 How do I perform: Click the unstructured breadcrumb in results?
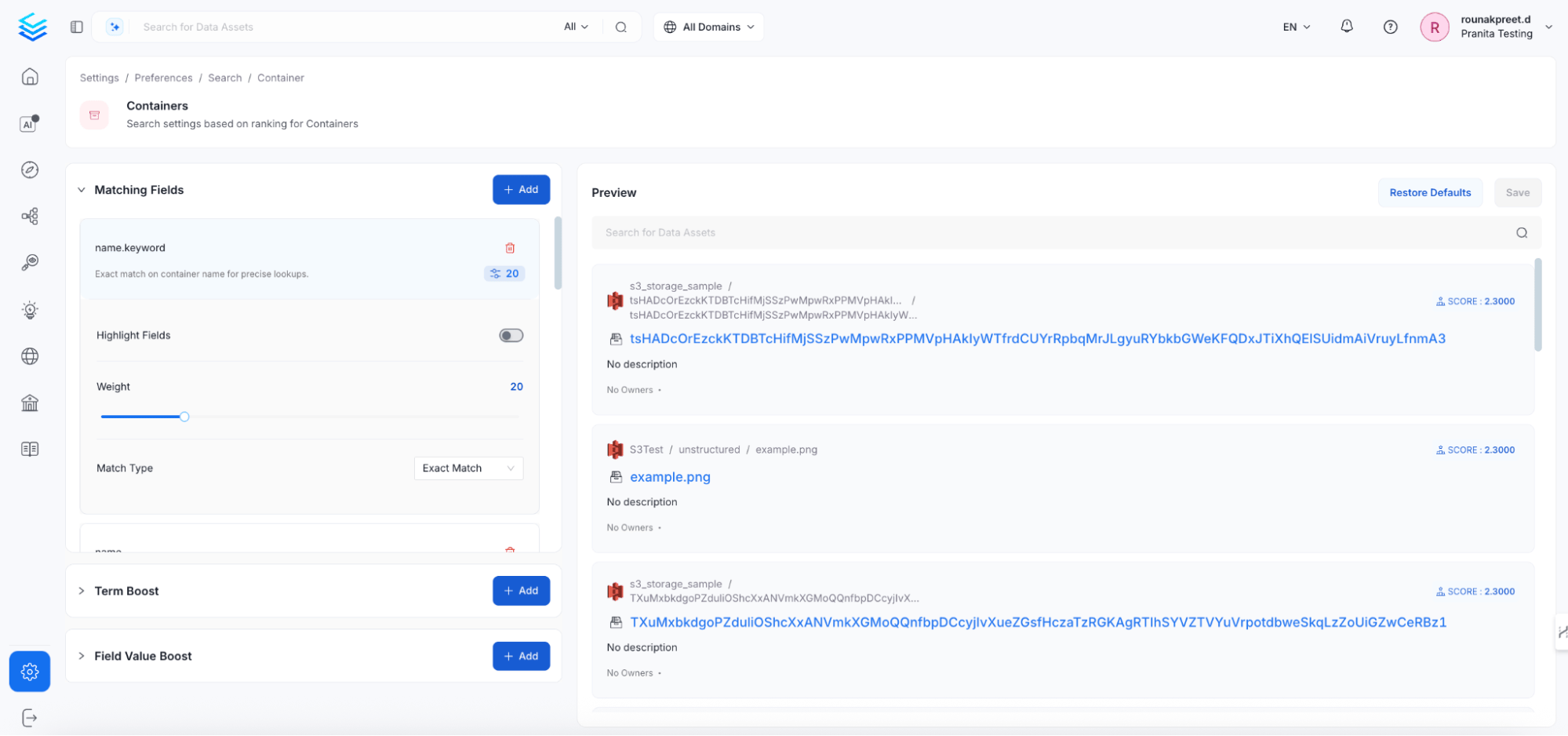click(x=709, y=450)
